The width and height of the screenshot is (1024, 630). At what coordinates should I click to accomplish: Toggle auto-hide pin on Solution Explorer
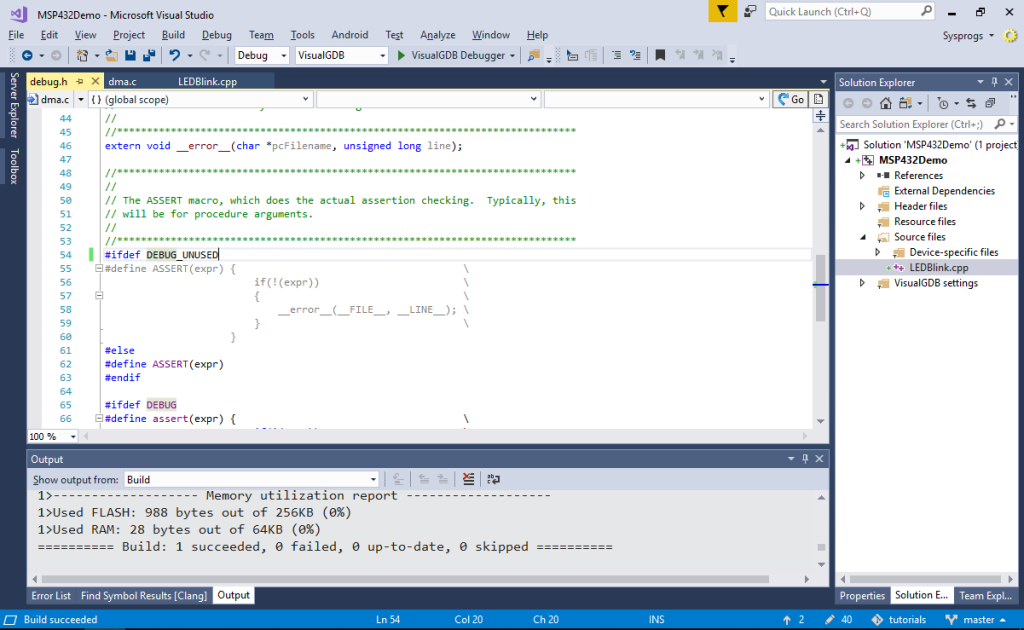[996, 81]
